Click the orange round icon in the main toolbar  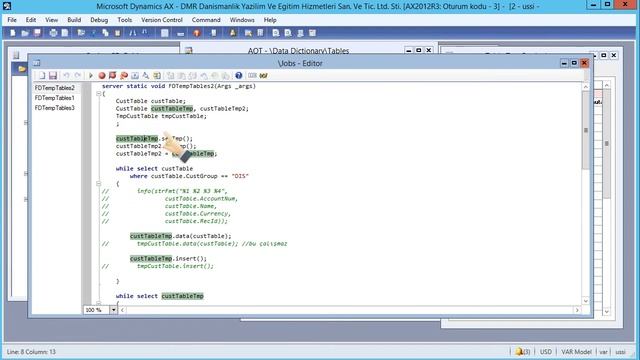[197, 33]
